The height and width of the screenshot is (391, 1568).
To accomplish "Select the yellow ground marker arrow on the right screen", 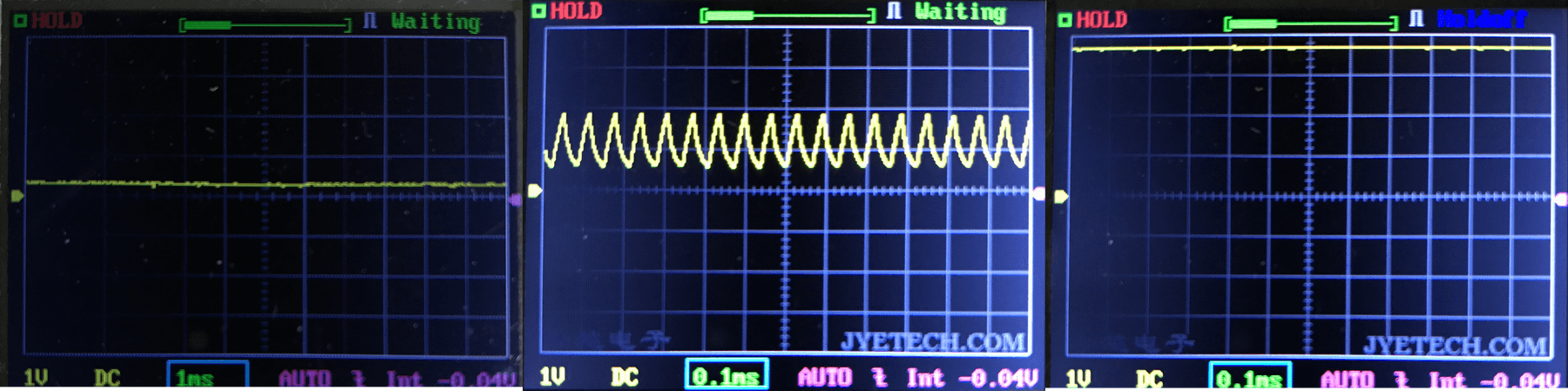I will pos(1060,197).
